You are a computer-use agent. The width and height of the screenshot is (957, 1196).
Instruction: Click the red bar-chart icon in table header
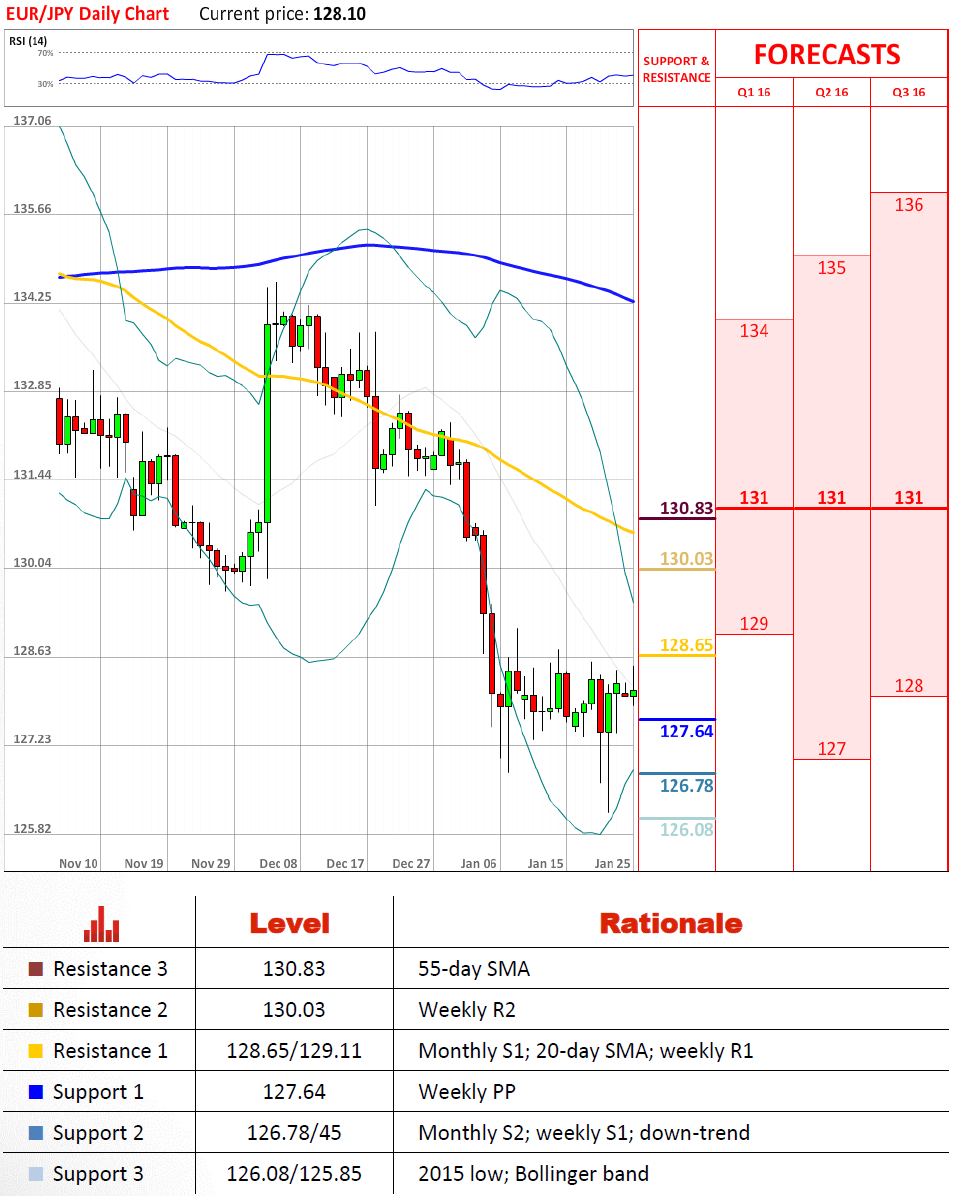tap(101, 924)
